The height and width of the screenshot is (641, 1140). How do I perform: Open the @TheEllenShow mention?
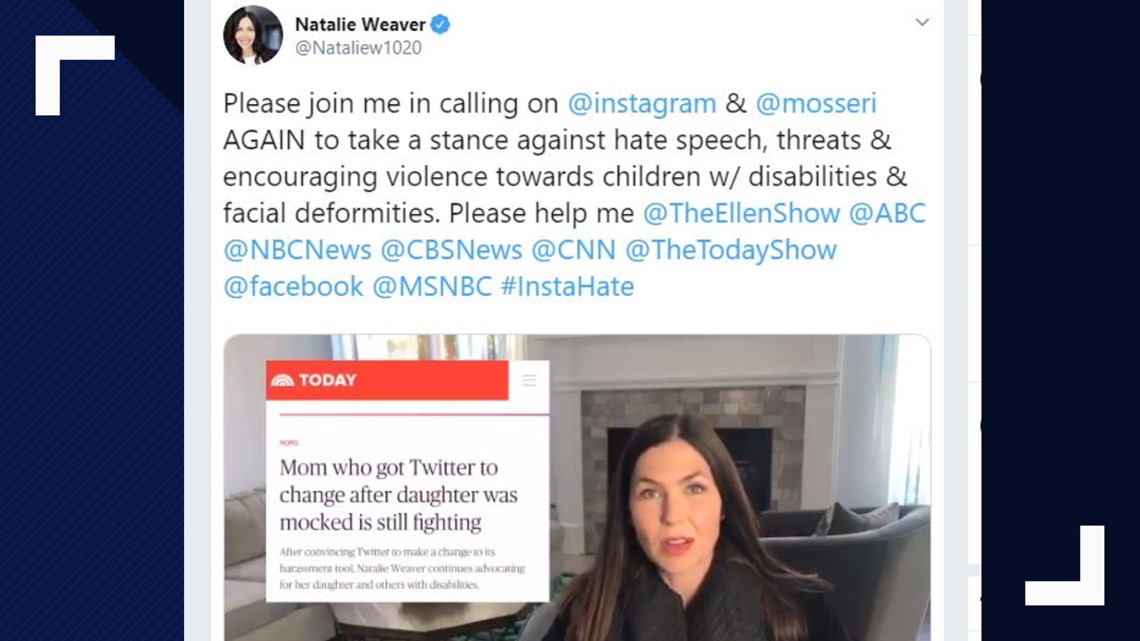coord(741,213)
